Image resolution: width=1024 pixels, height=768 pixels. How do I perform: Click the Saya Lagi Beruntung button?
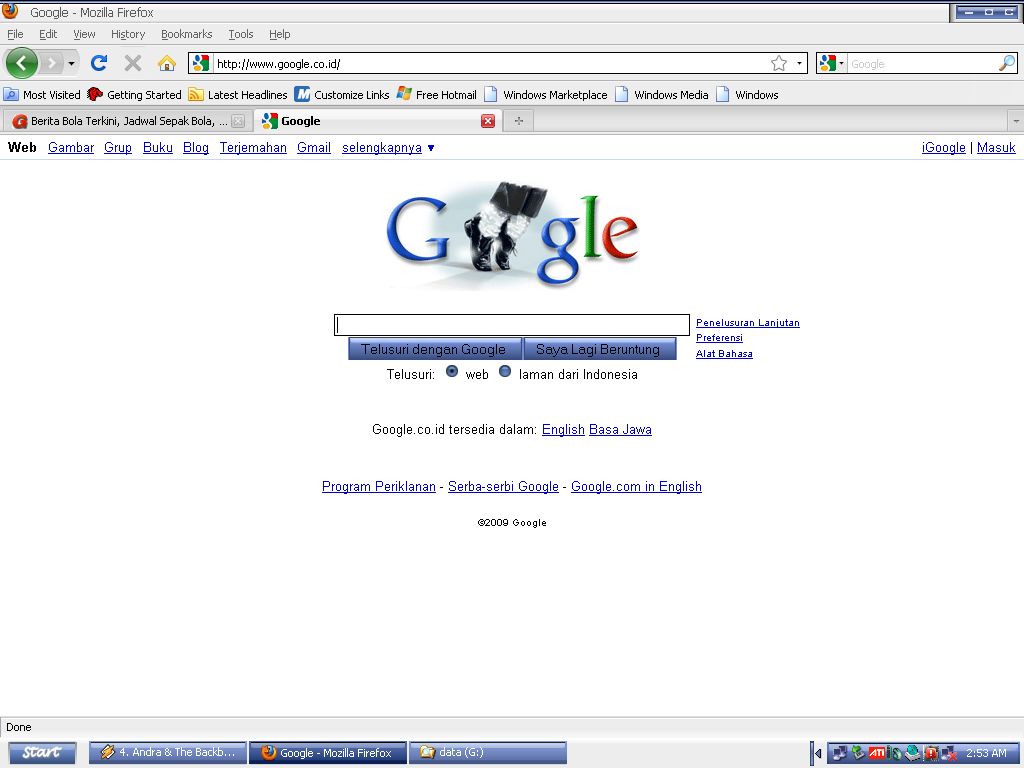click(x=598, y=349)
